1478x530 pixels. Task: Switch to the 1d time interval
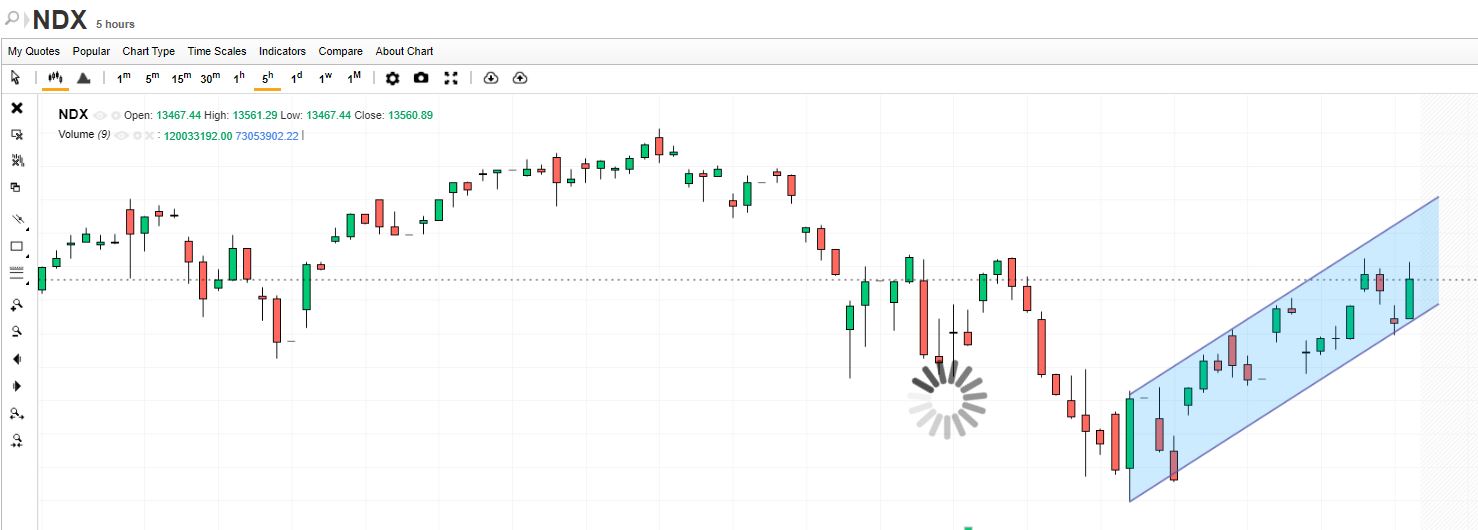pyautogui.click(x=296, y=78)
